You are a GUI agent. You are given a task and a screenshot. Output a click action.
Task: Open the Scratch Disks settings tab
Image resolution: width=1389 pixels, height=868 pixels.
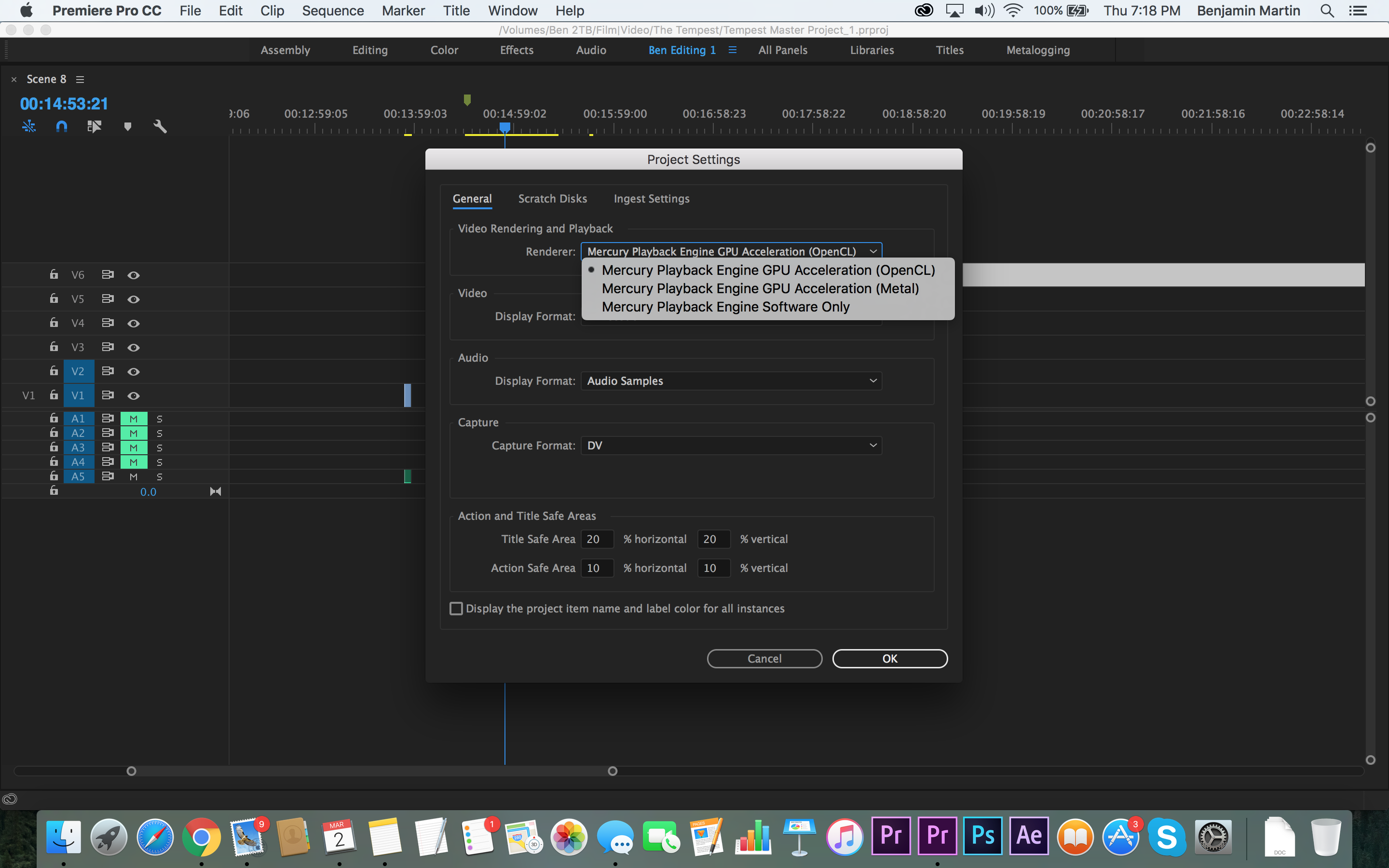tap(552, 198)
